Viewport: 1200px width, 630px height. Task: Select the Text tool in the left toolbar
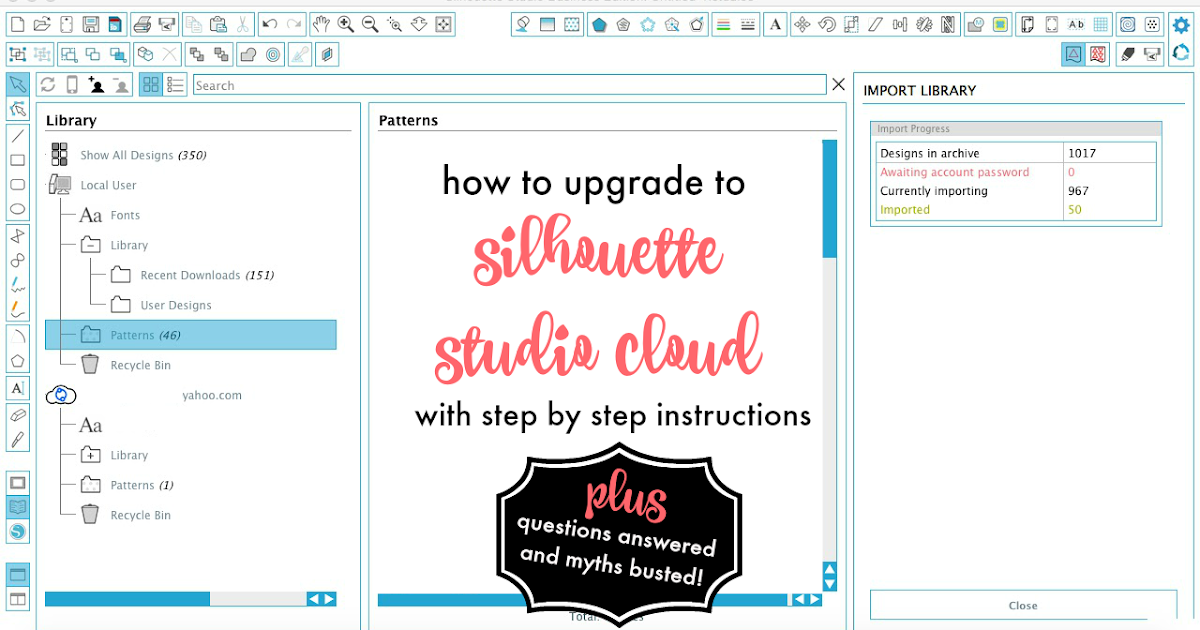coord(17,388)
